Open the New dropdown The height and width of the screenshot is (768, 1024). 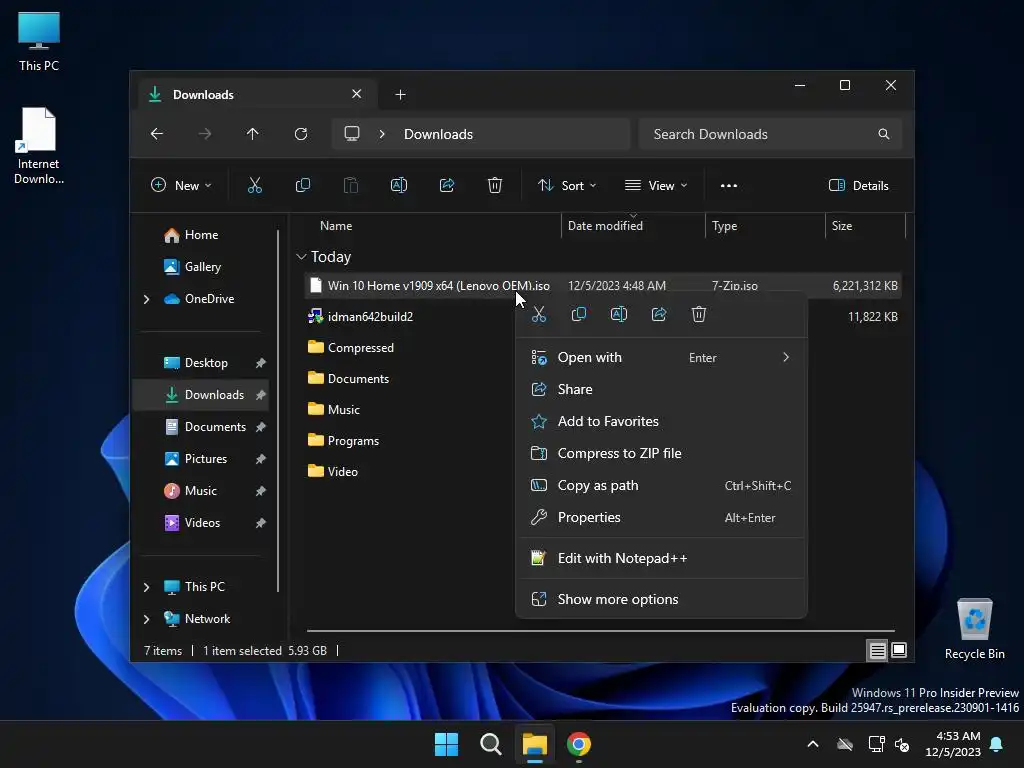[182, 185]
